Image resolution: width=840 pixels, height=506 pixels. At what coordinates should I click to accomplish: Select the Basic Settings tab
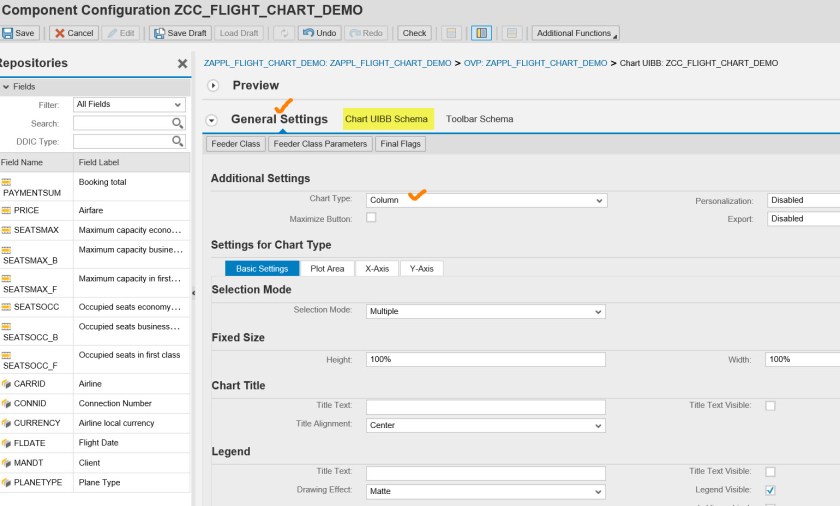click(262, 269)
